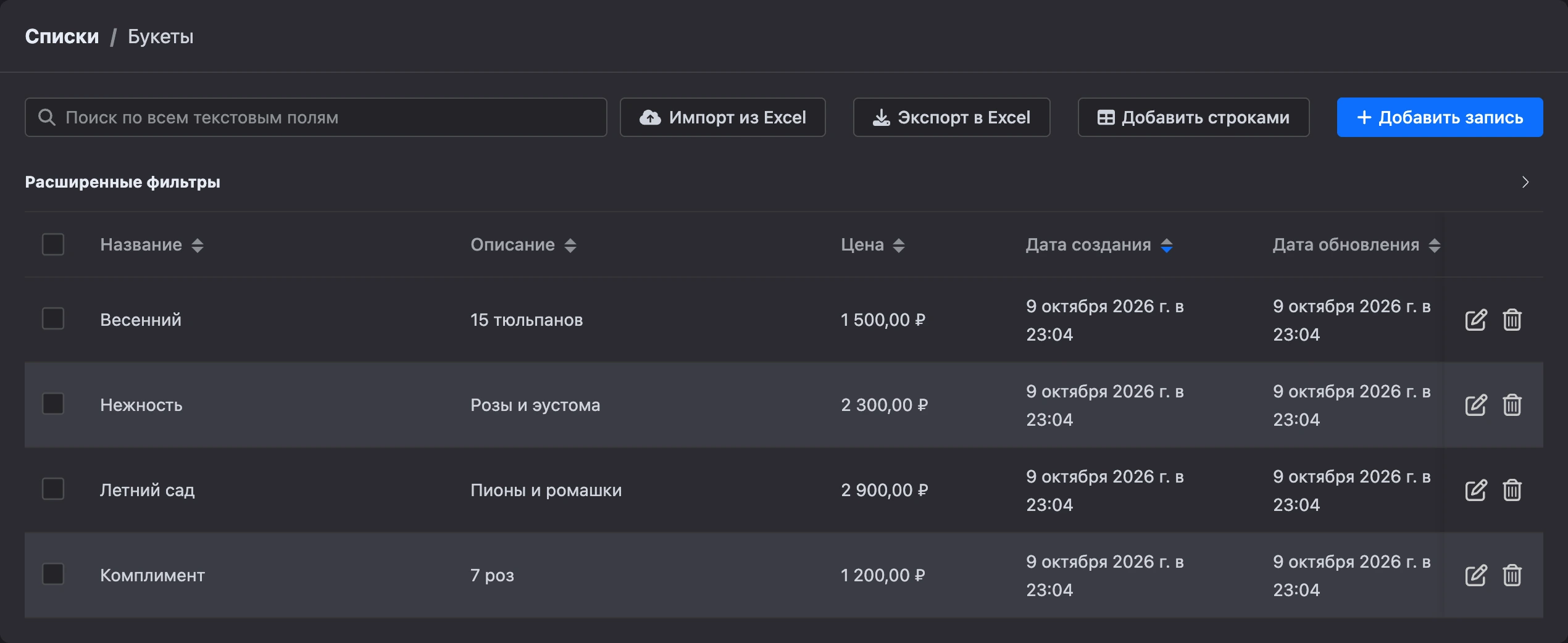The width and height of the screenshot is (1568, 643).
Task: Open the Списки breadcrumb link
Action: (62, 36)
